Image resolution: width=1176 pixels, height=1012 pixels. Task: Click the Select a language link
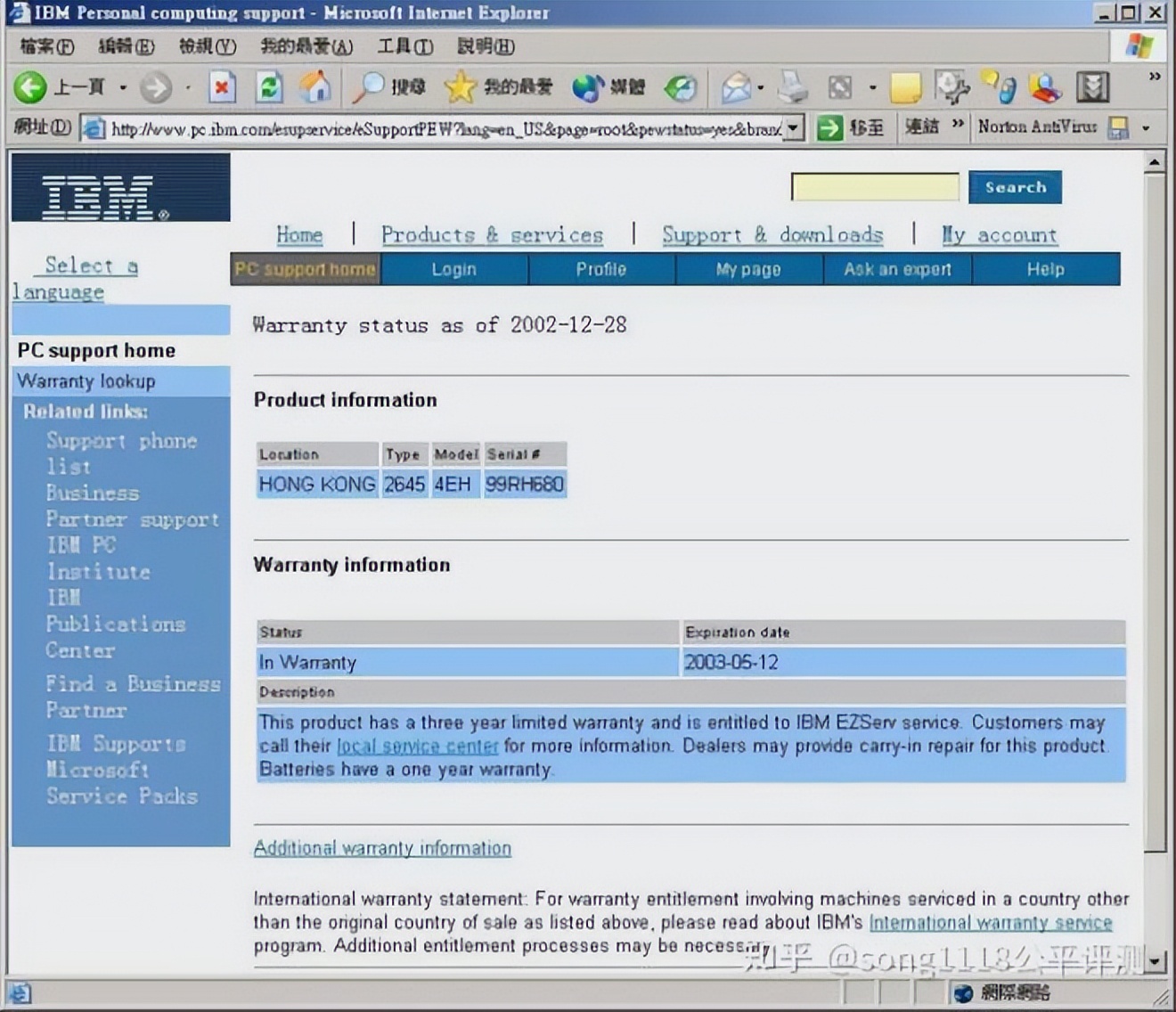(75, 278)
